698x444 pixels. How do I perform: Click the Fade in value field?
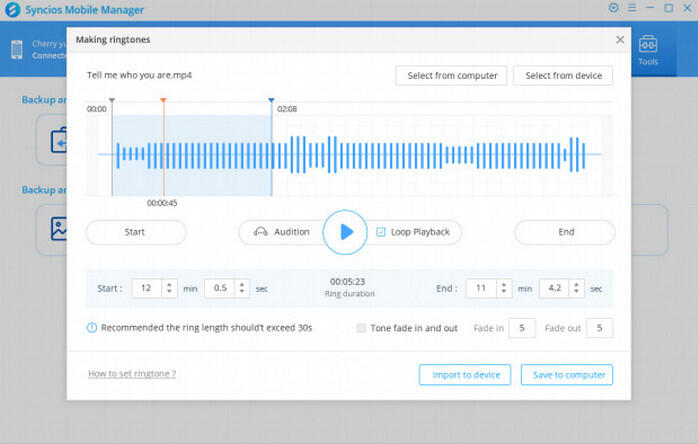(x=521, y=328)
